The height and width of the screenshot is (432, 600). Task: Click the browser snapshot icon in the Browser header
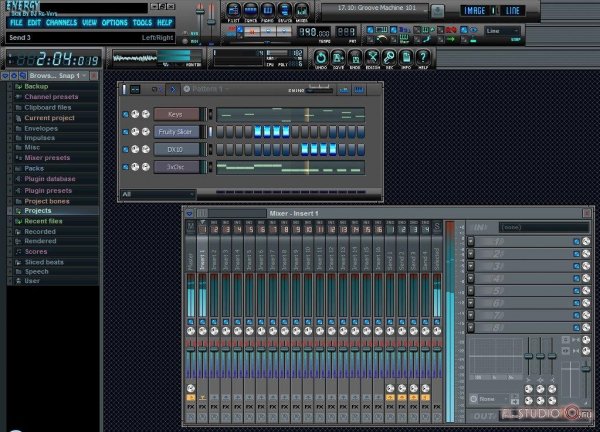23,76
